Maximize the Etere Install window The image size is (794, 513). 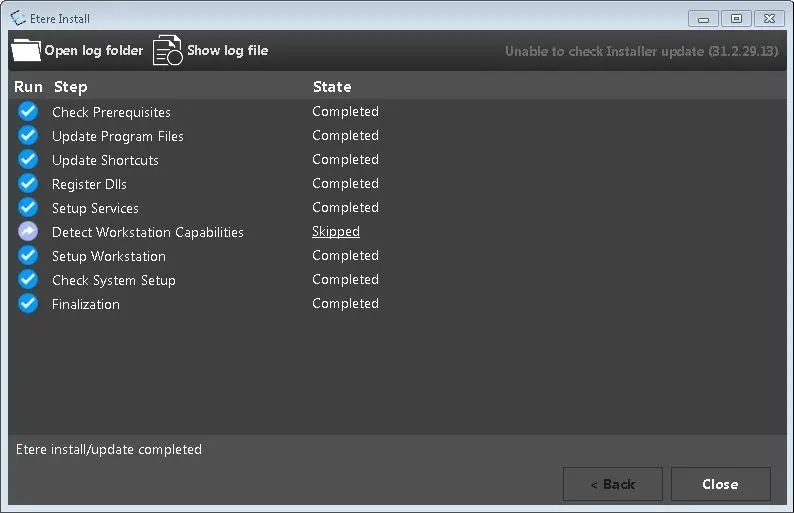click(736, 18)
